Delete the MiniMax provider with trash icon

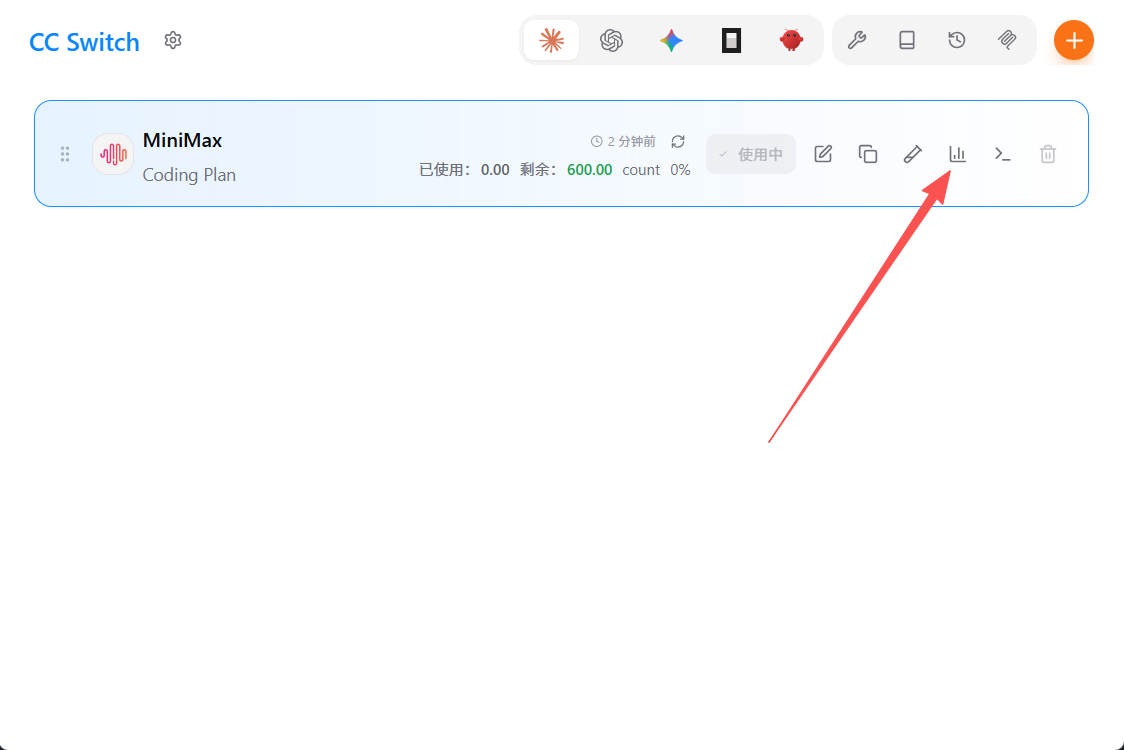point(1047,154)
